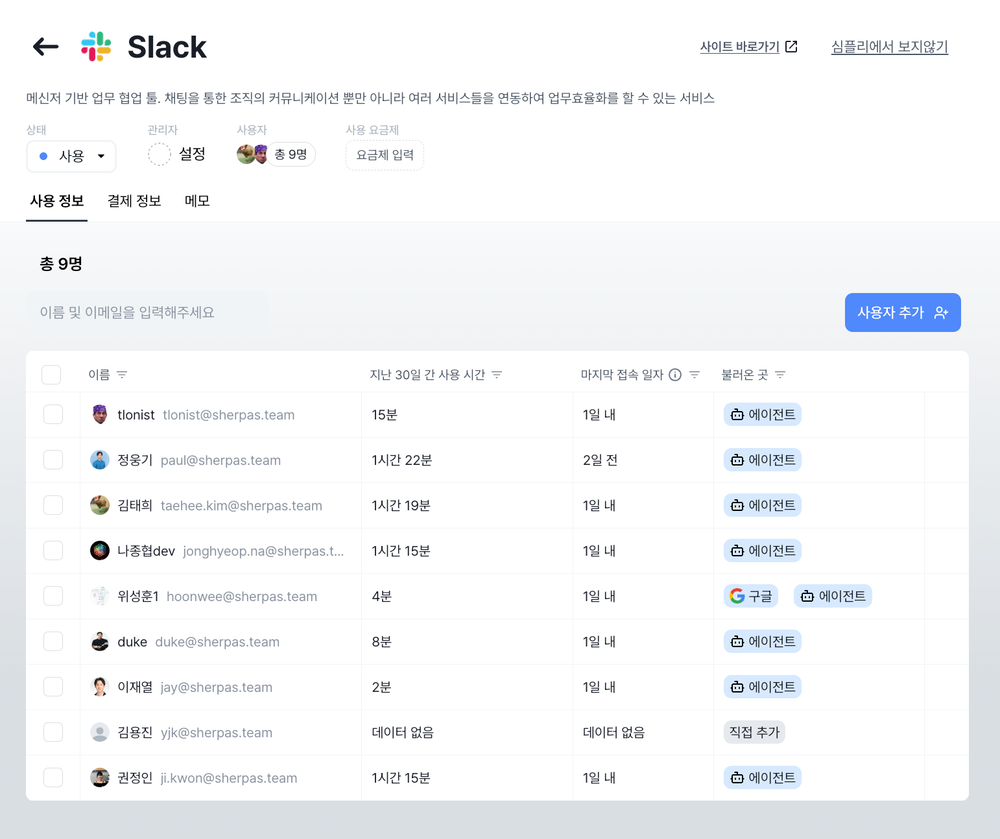Click the email hoonwee@sherpas.team
Screen dimensions: 1000x839
(x=242, y=597)
